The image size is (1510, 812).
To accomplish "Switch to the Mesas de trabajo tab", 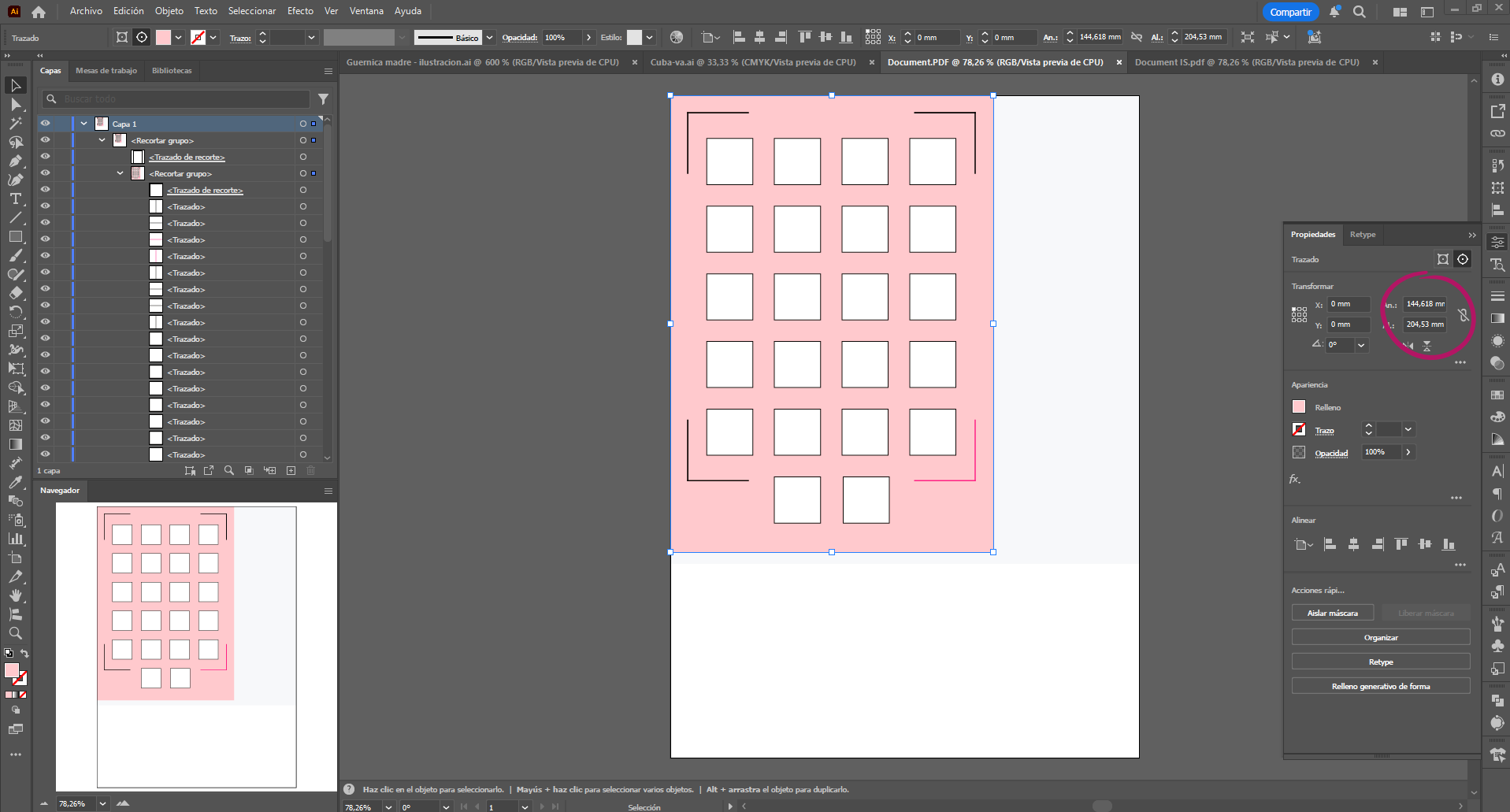I will (106, 71).
